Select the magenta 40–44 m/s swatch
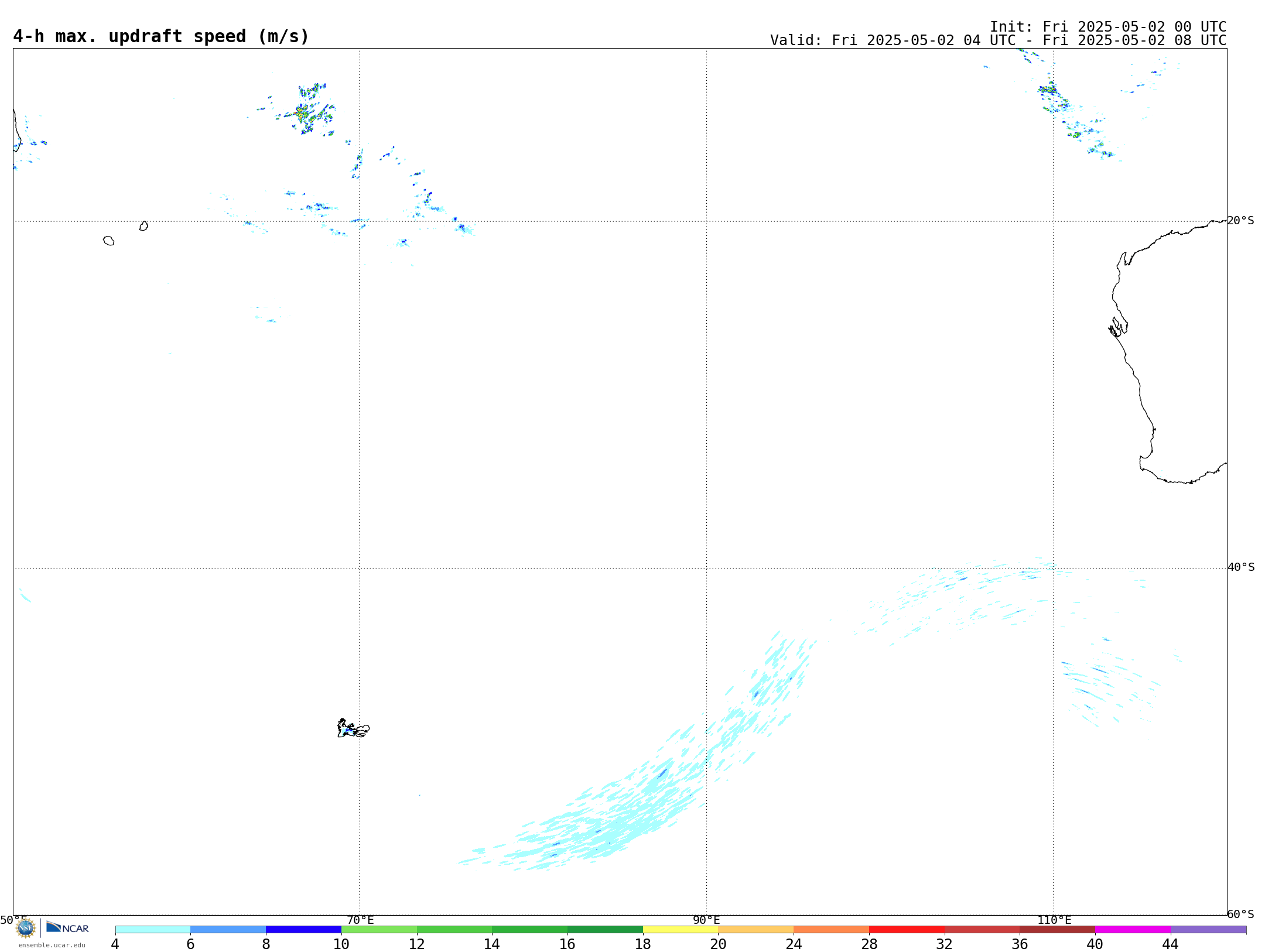The height and width of the screenshot is (952, 1265). pos(1133,930)
